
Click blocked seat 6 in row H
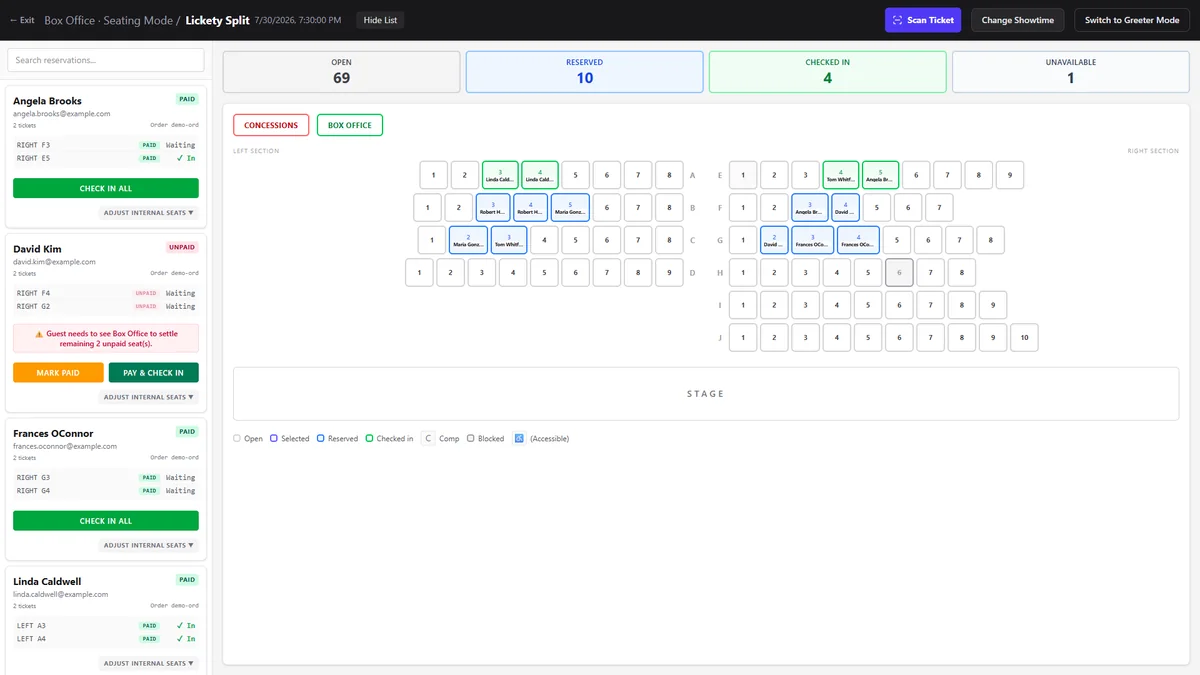899,272
